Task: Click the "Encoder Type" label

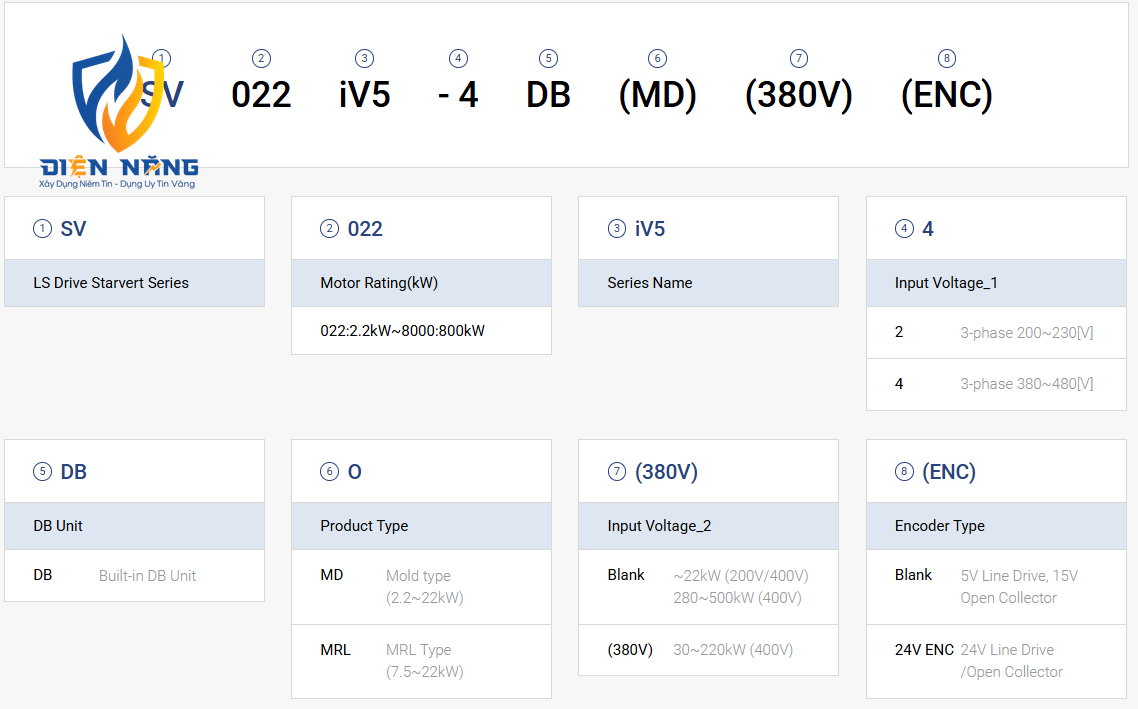Action: pos(940,526)
